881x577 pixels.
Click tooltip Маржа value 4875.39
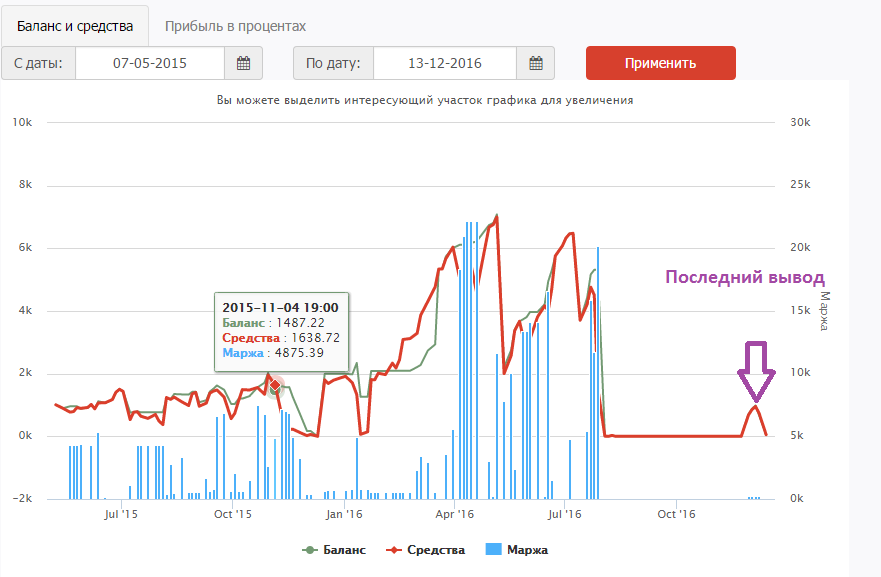click(x=299, y=353)
